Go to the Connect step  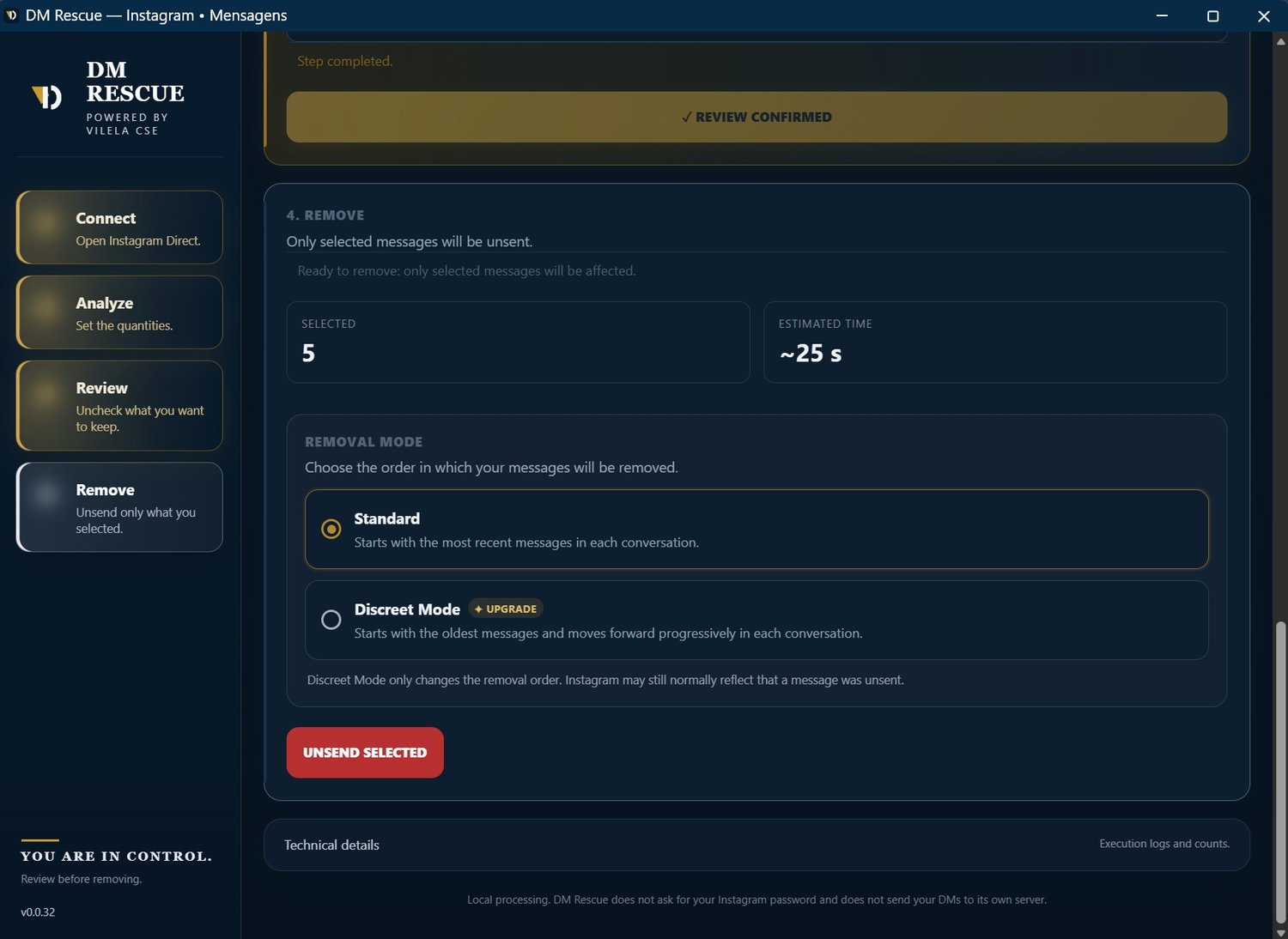point(119,227)
